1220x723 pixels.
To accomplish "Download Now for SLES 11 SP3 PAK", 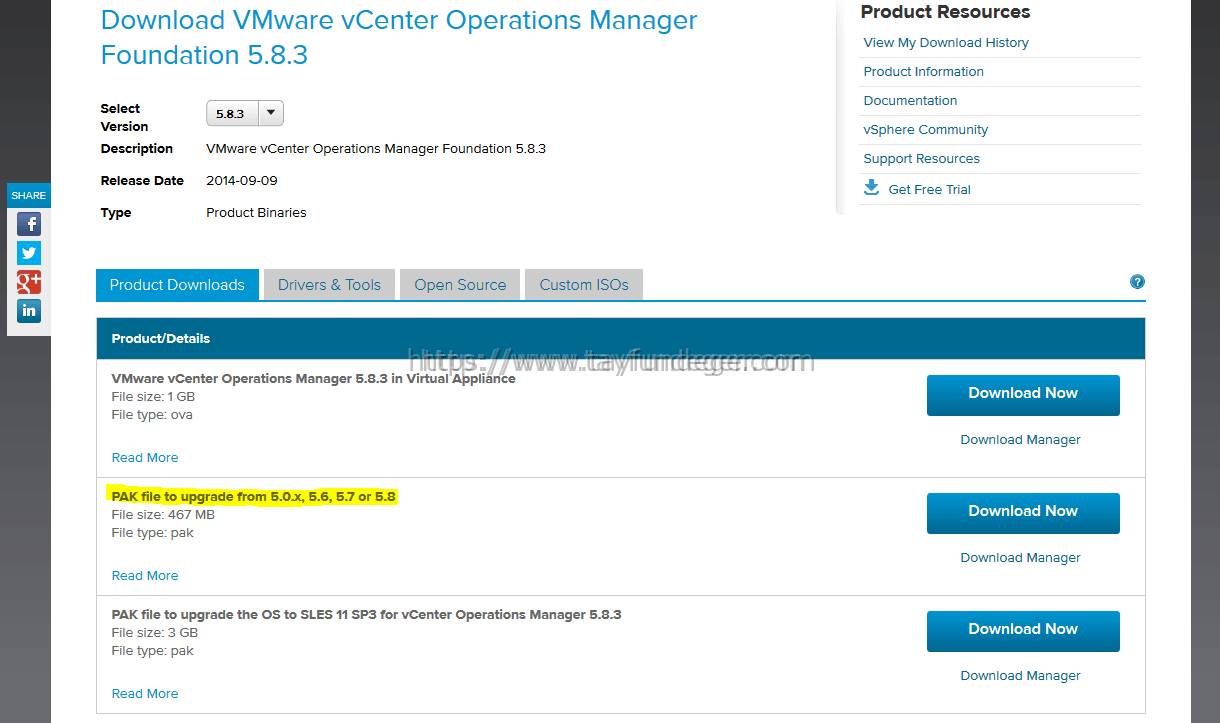I will click(x=1023, y=631).
